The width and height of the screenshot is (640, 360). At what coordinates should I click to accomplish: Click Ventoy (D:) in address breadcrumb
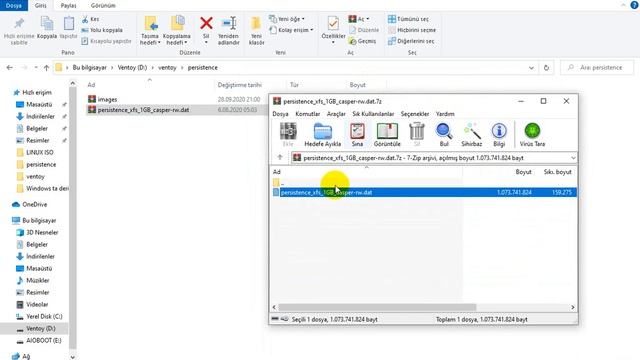pos(132,68)
